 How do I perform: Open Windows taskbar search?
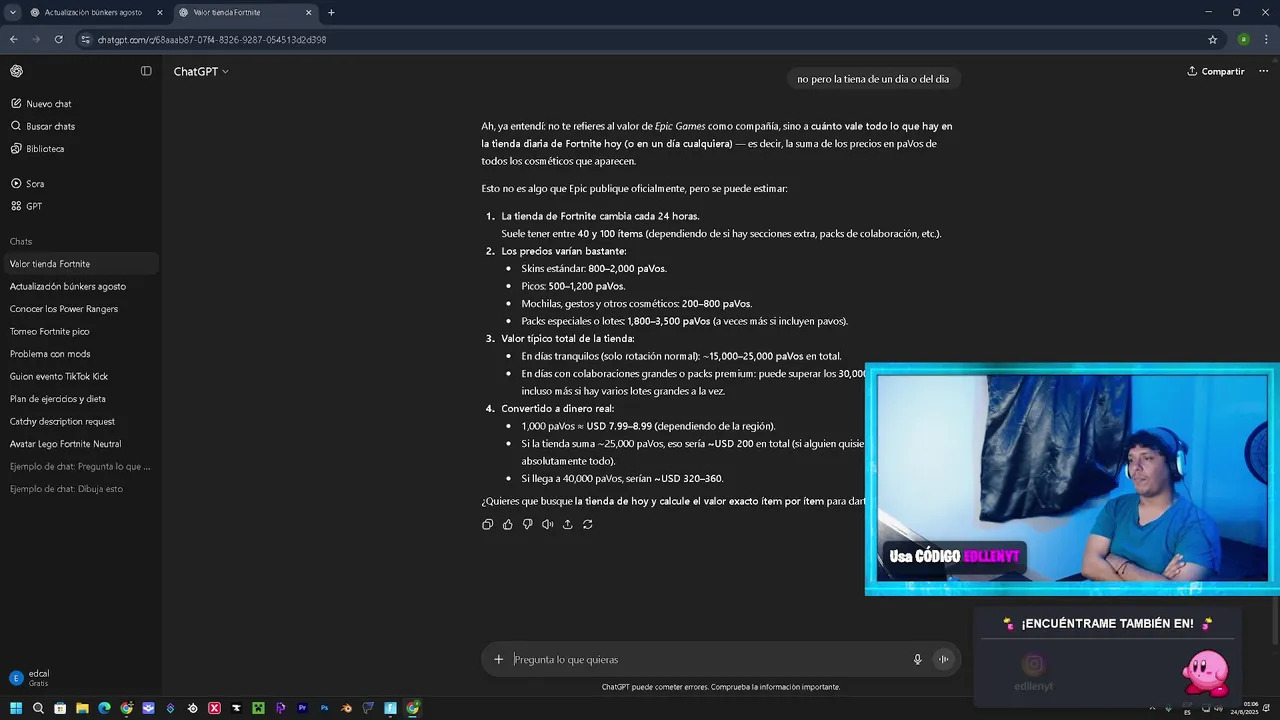[x=38, y=708]
